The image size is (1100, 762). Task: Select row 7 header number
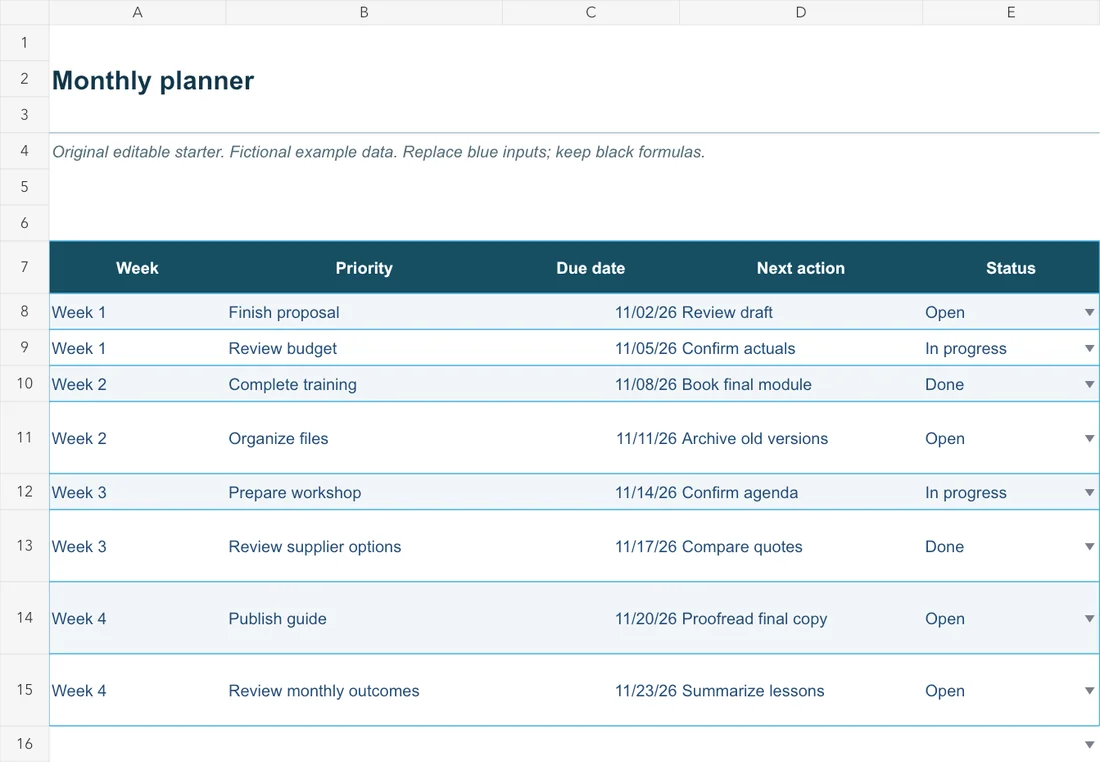25,267
